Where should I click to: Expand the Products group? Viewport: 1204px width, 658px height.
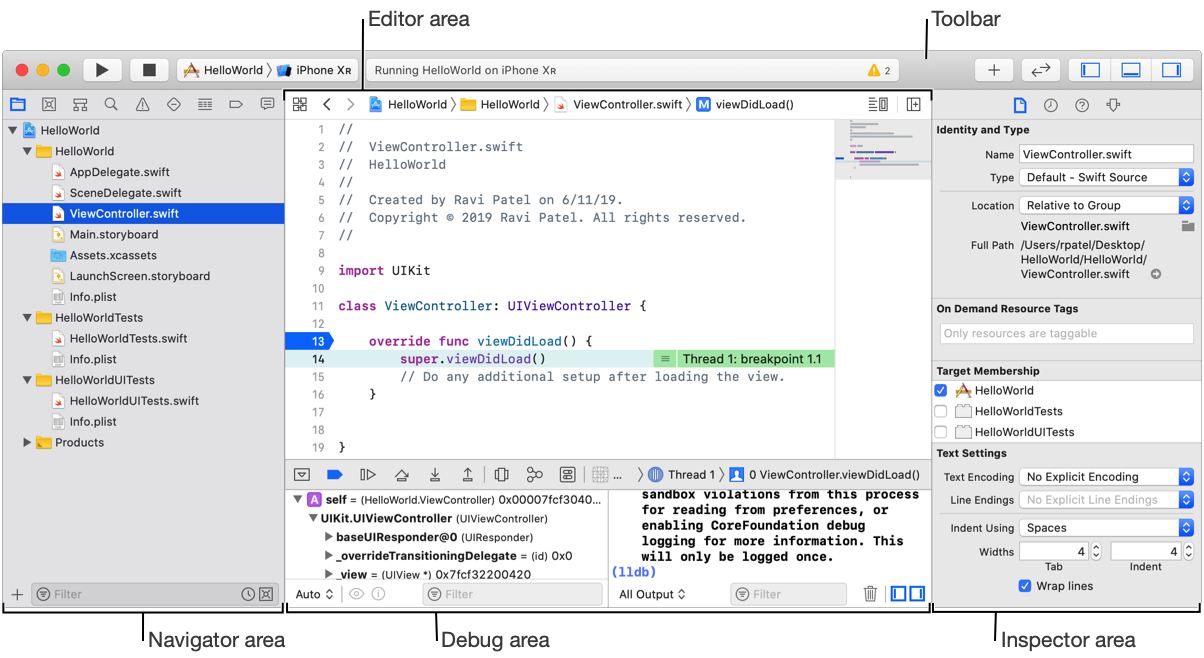pyautogui.click(x=28, y=442)
